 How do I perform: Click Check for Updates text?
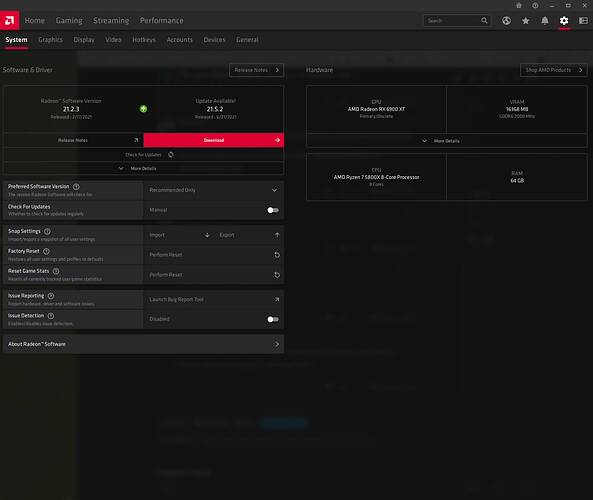143,155
